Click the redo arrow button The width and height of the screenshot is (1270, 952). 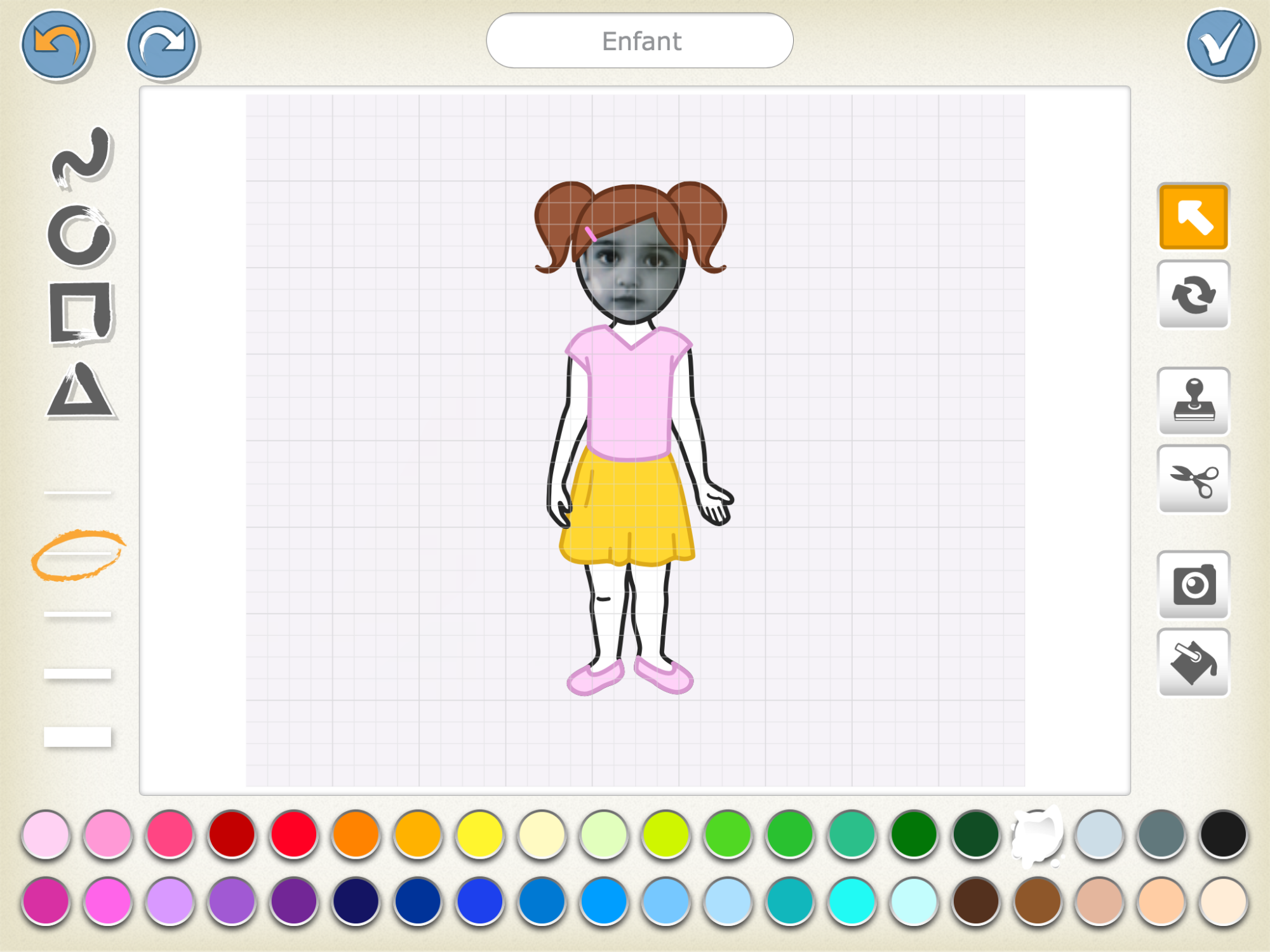coord(162,44)
